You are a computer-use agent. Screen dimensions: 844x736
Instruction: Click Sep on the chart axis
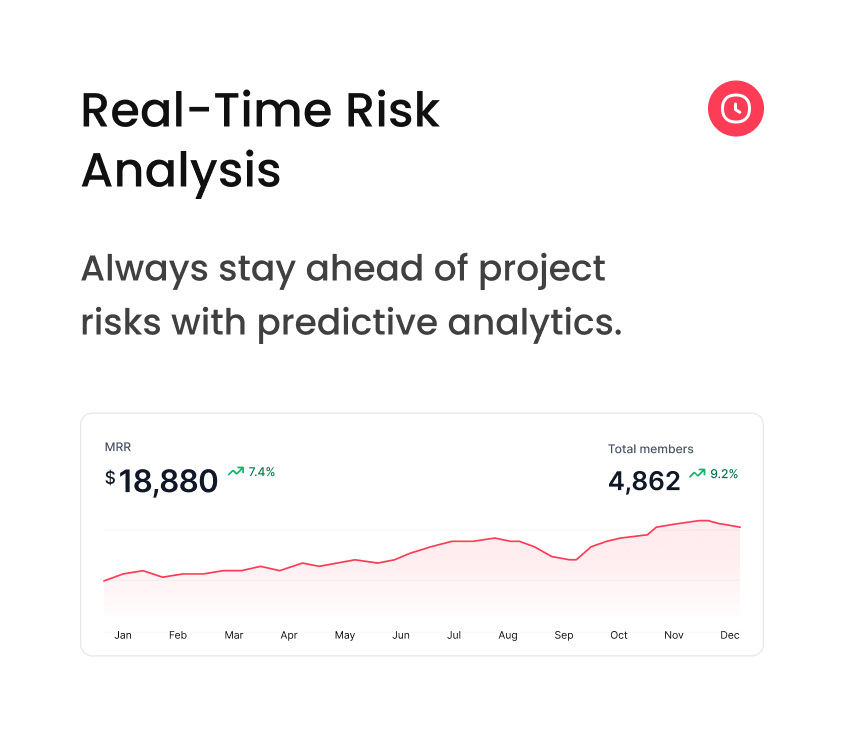pyautogui.click(x=564, y=635)
